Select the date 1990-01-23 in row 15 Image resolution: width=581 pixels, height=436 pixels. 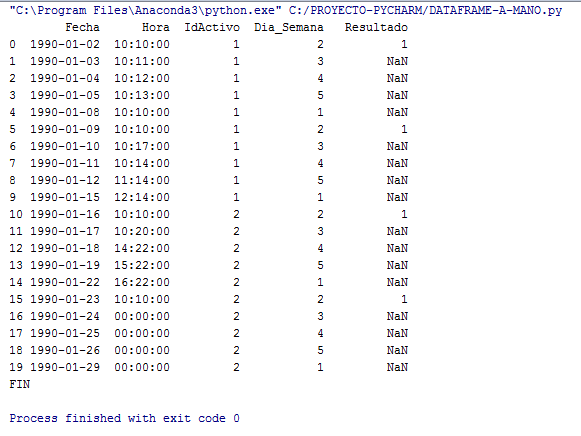pos(65,299)
